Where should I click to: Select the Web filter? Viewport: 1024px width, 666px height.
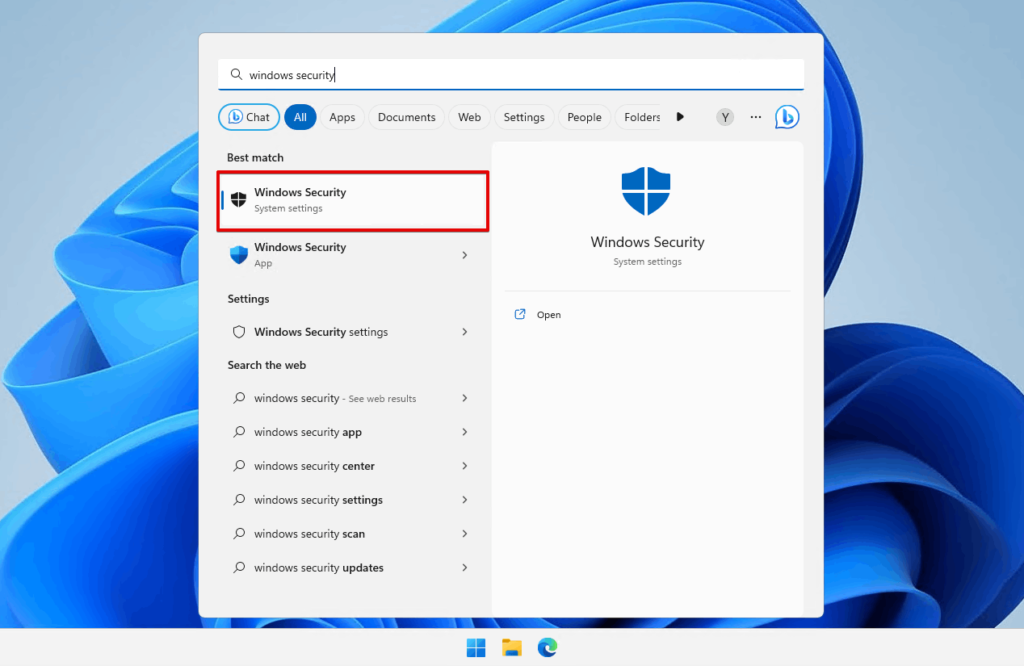[x=469, y=117]
